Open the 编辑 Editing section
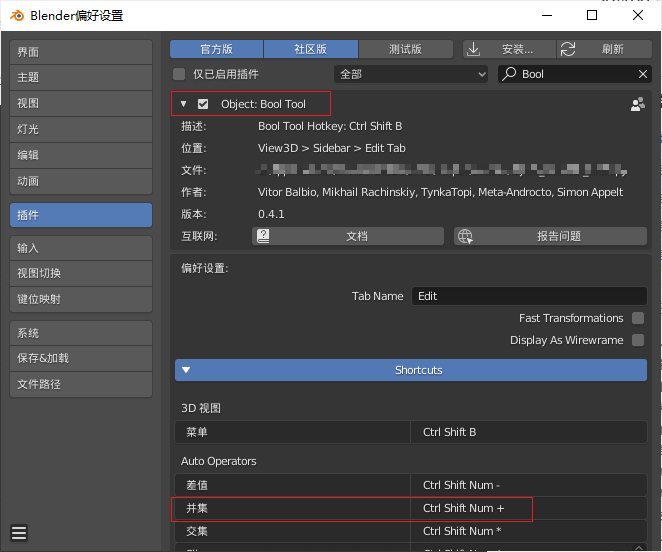The height and width of the screenshot is (552, 662). (81, 155)
